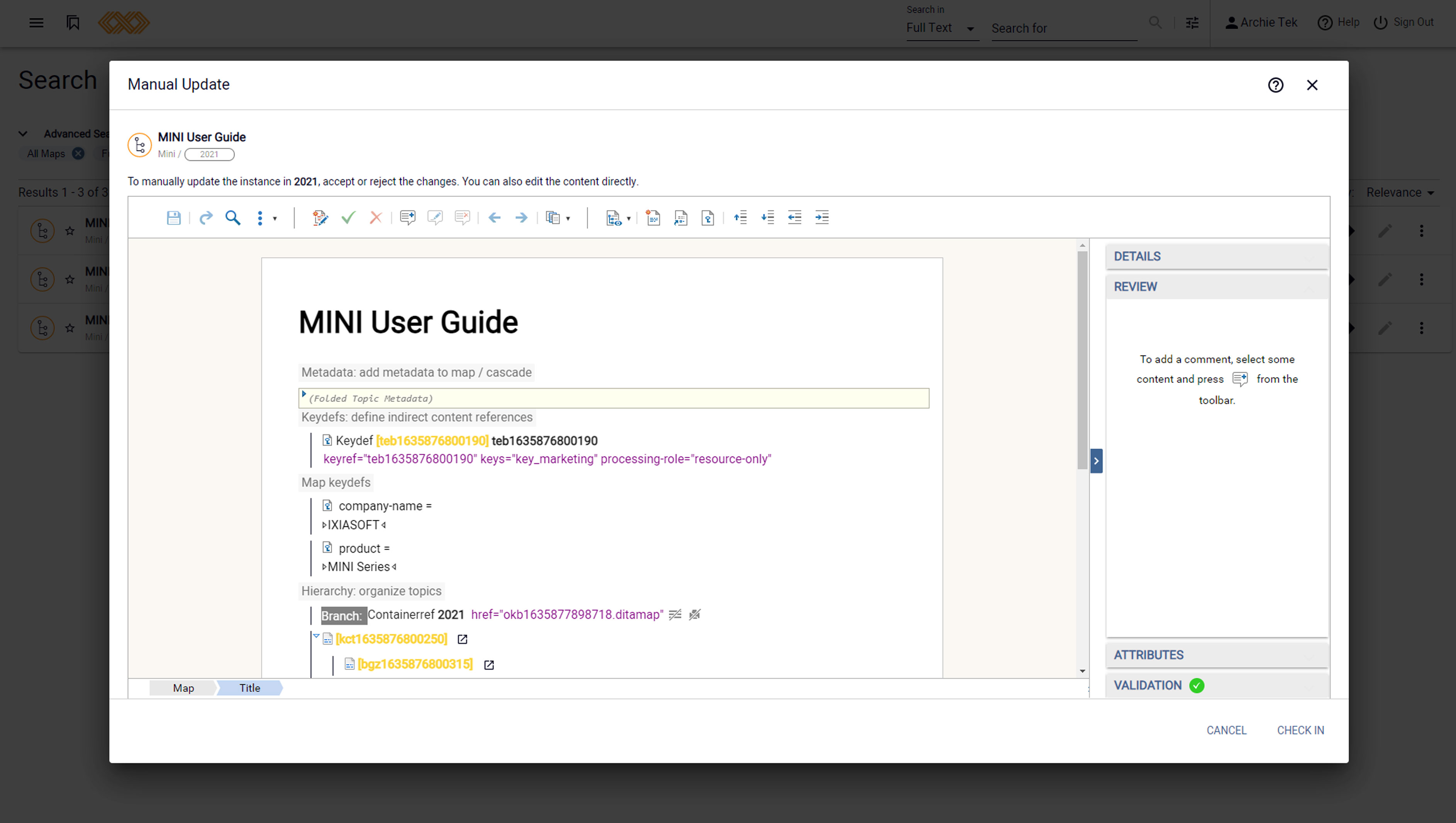Remove the All Maps filter chip
The width and height of the screenshot is (1456, 823).
click(x=78, y=154)
